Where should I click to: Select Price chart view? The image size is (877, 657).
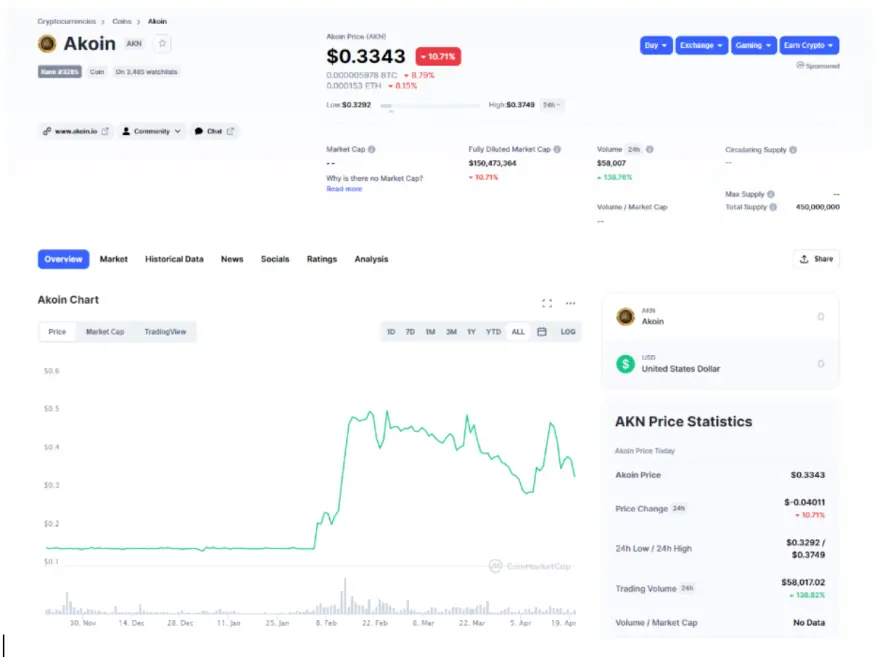tap(57, 332)
